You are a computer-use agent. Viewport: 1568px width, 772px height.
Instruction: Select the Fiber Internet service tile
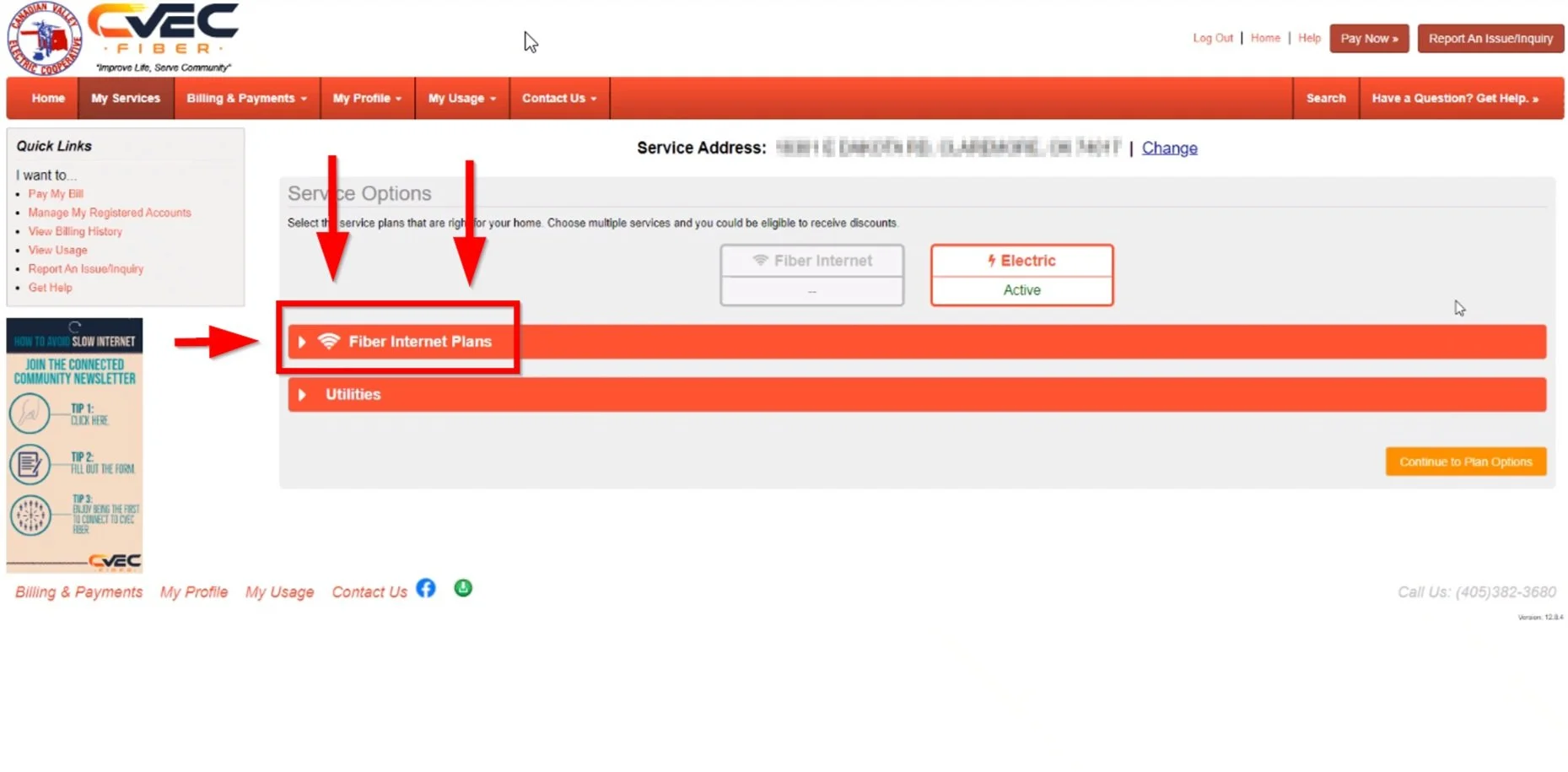pos(811,274)
